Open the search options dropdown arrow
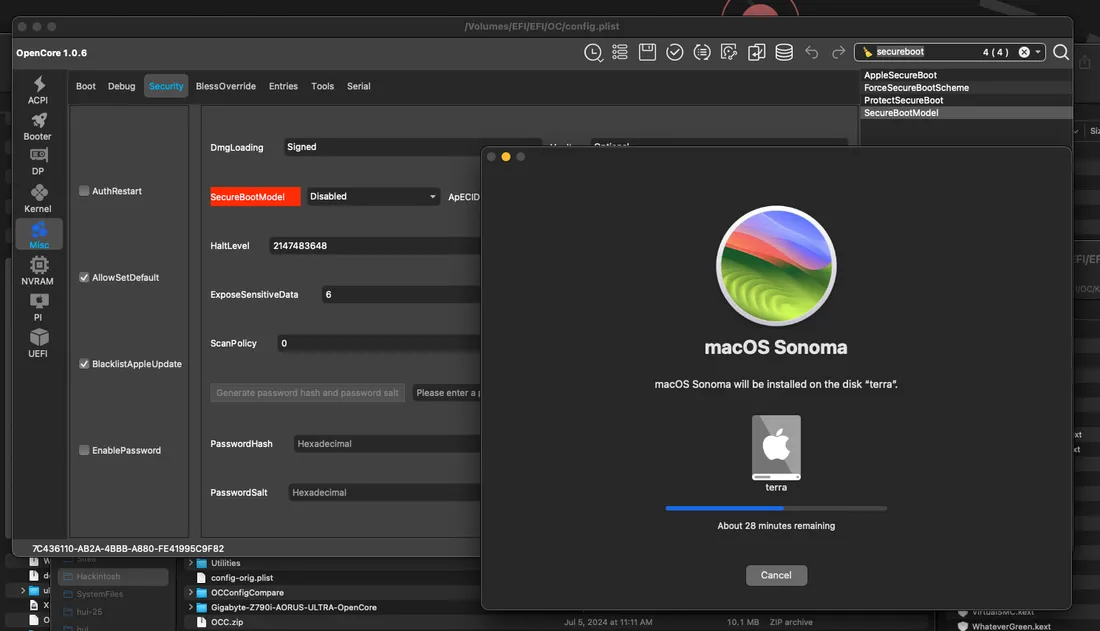1100x631 pixels. coord(1036,51)
